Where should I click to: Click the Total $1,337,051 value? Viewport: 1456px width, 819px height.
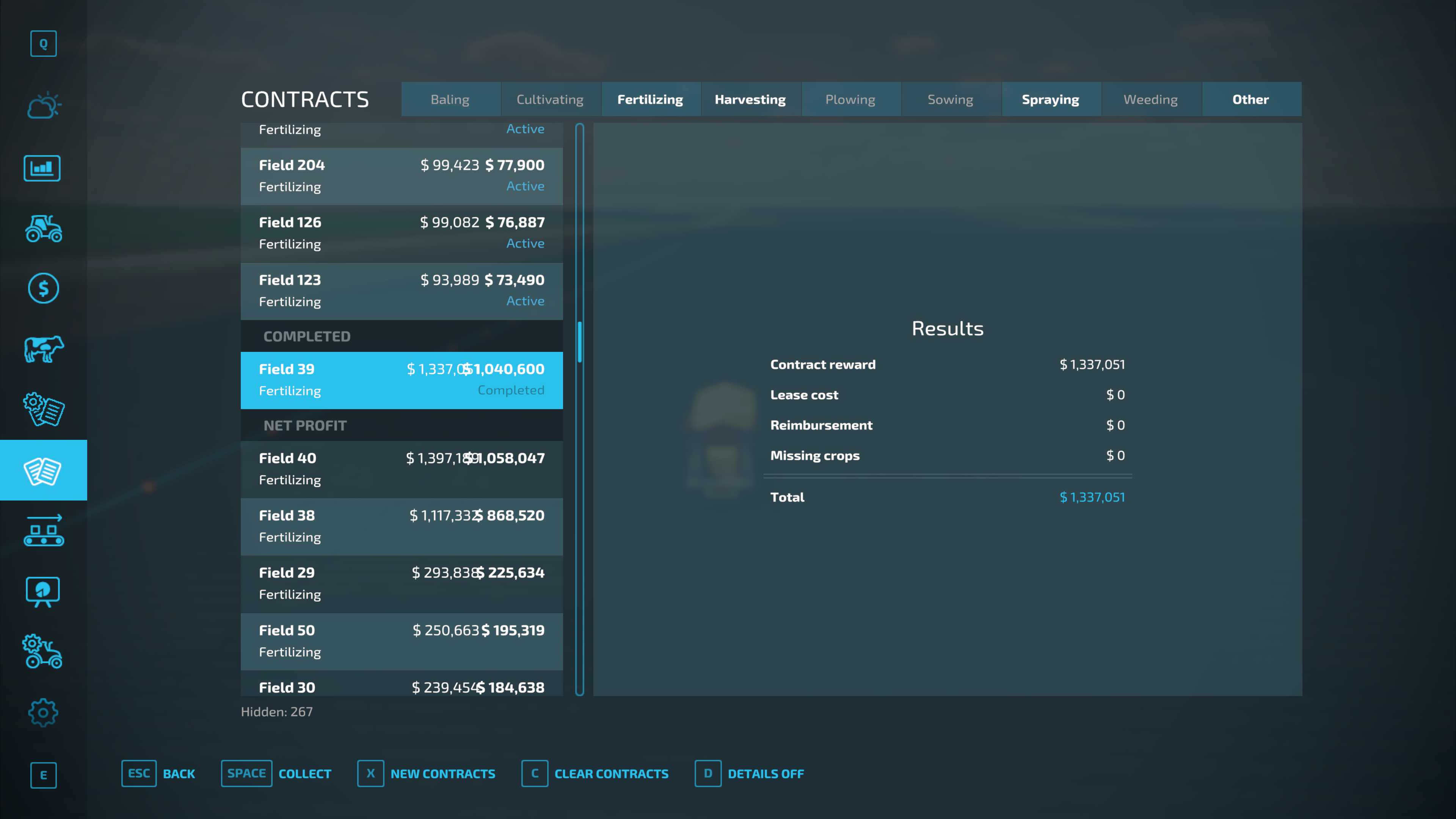[1092, 497]
